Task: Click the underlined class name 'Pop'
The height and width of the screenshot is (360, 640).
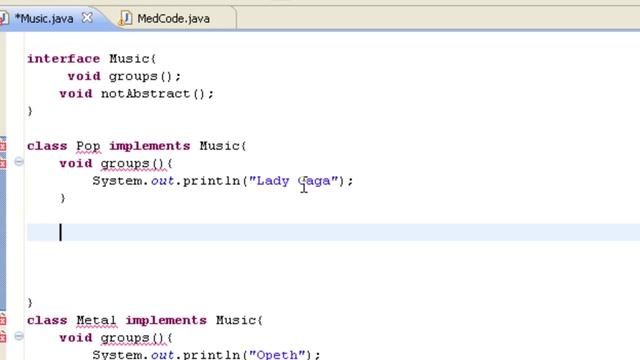Action: [88, 146]
